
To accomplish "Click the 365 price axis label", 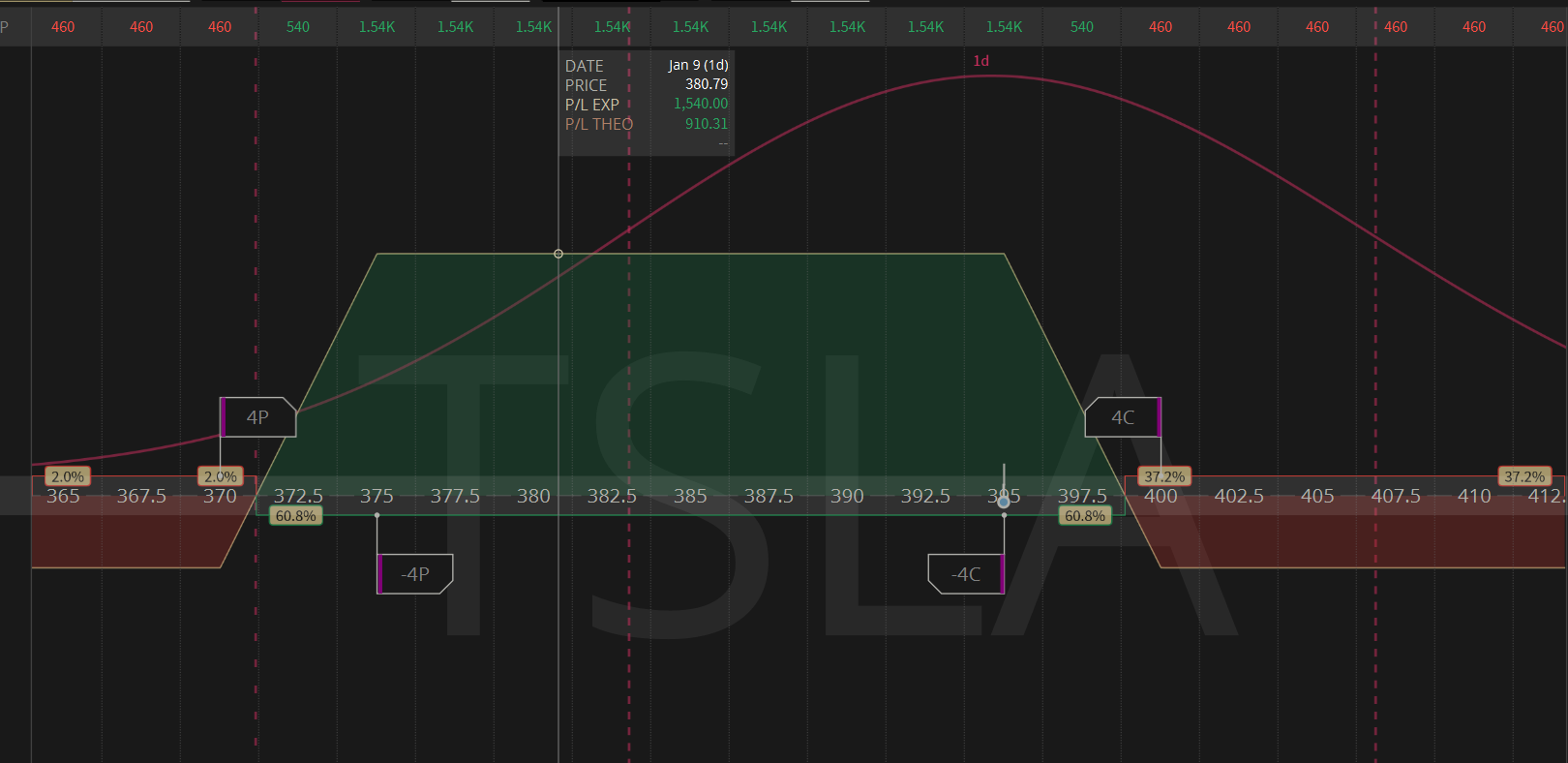I will click(x=63, y=496).
